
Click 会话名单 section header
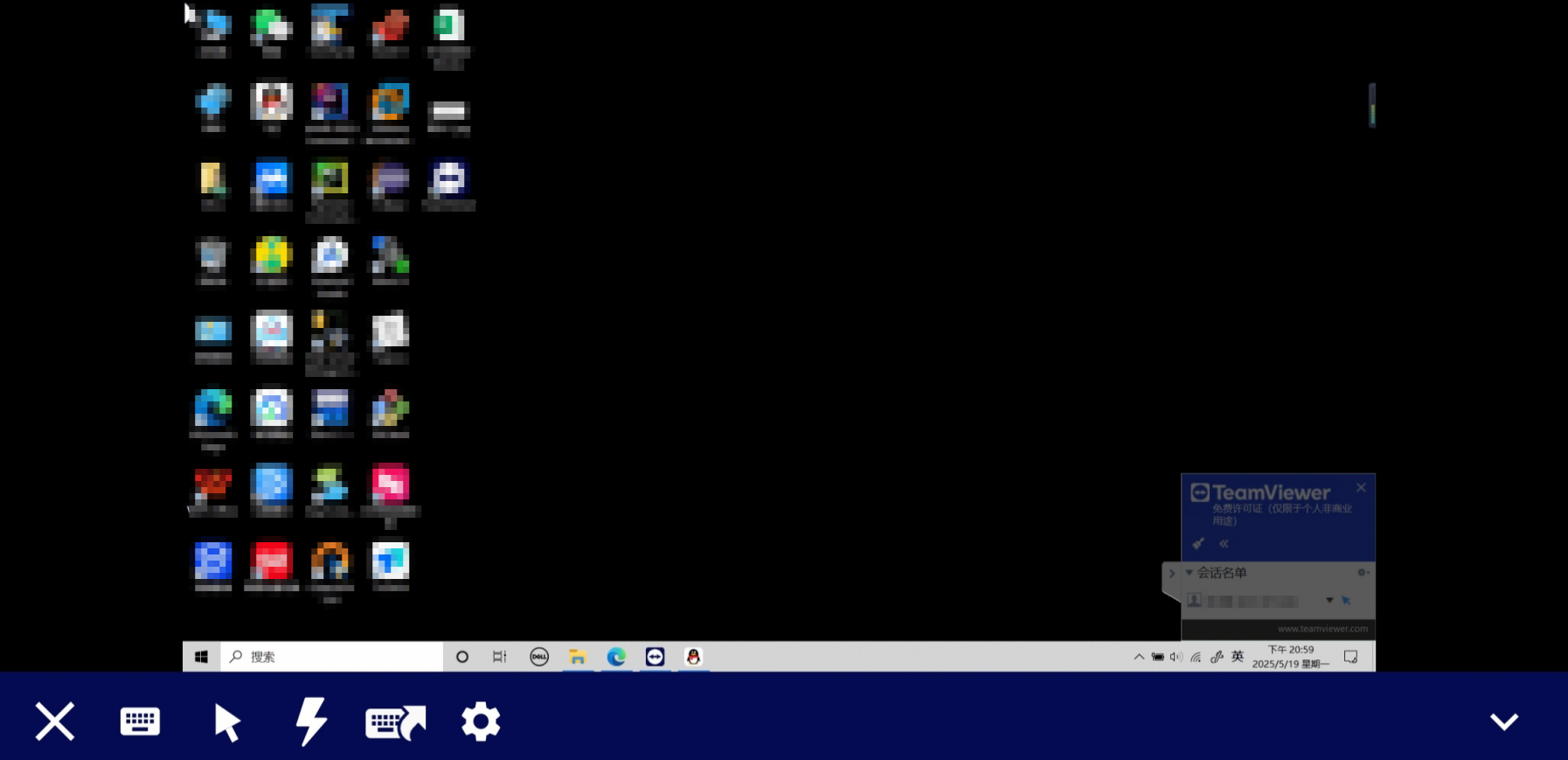point(1222,573)
